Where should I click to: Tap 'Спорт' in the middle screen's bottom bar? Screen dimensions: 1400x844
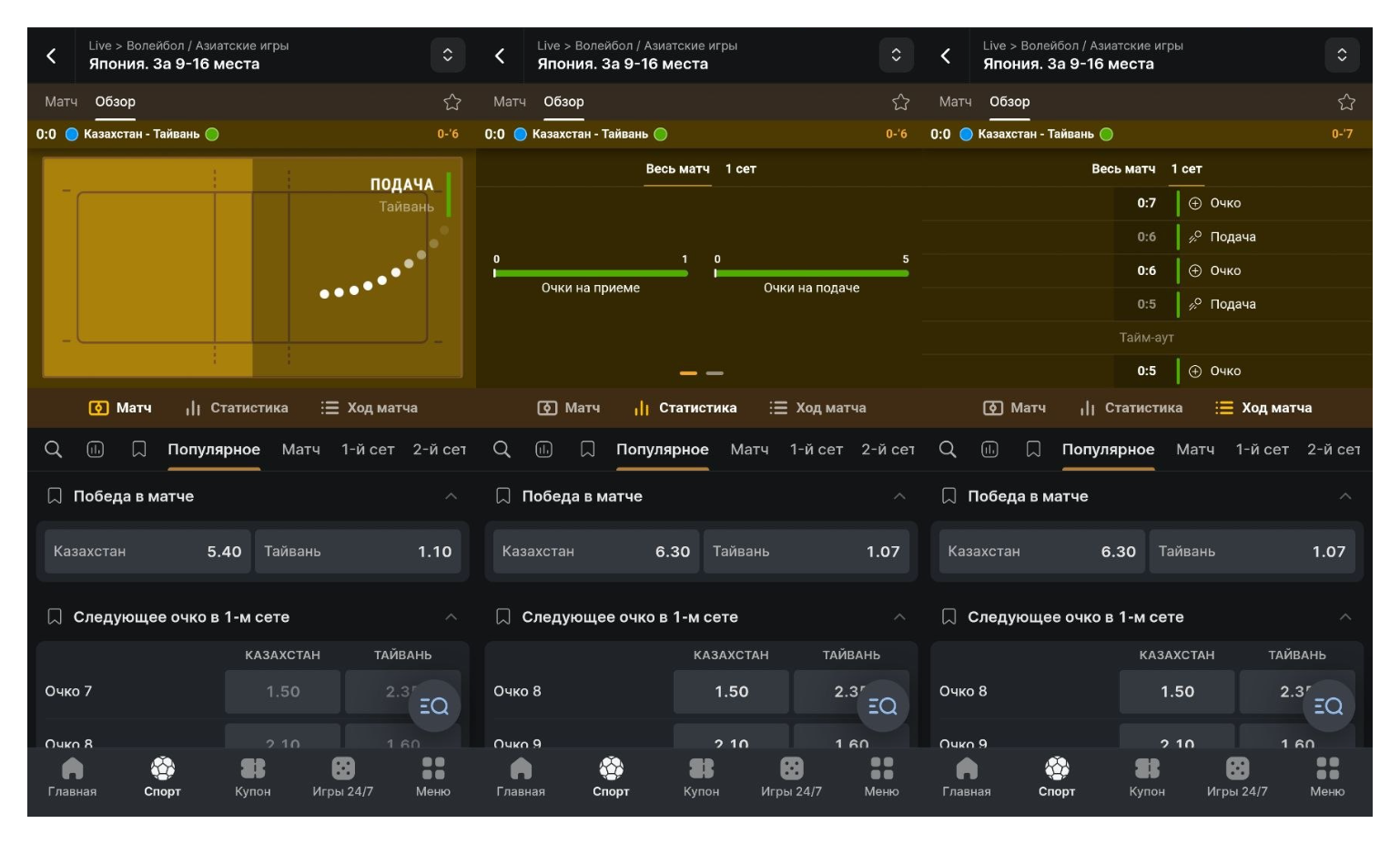click(x=611, y=778)
